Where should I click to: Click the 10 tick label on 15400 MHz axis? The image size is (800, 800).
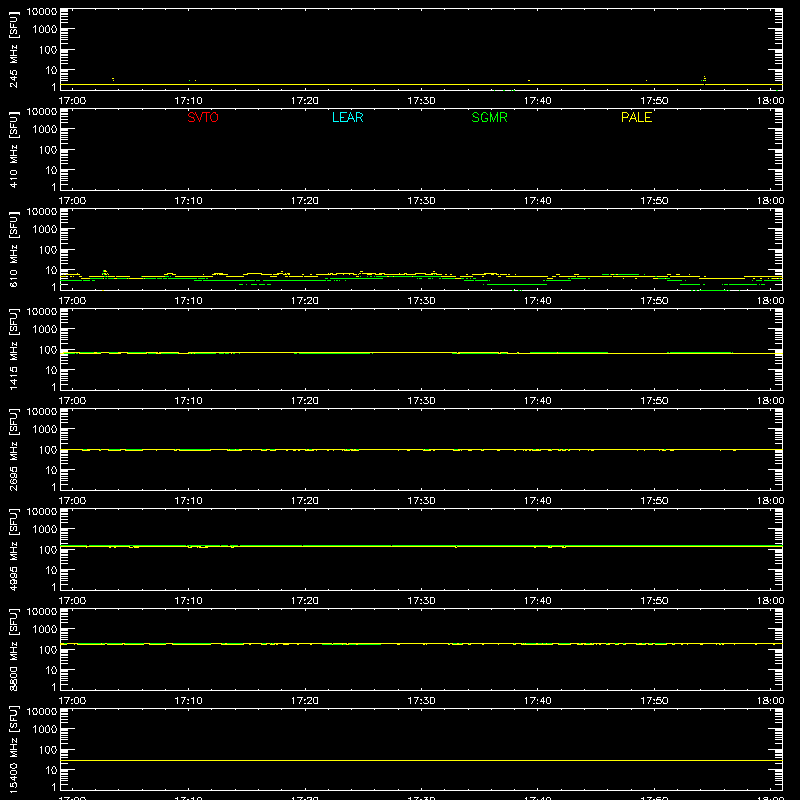51,770
